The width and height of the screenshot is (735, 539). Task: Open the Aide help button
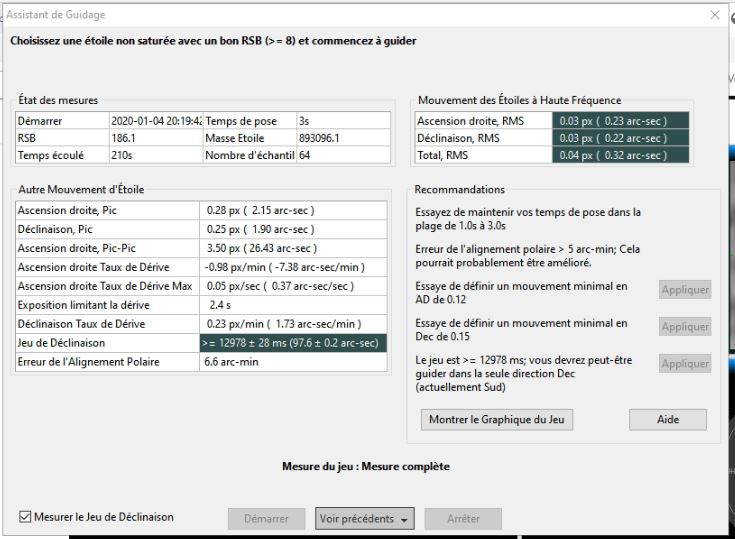667,420
